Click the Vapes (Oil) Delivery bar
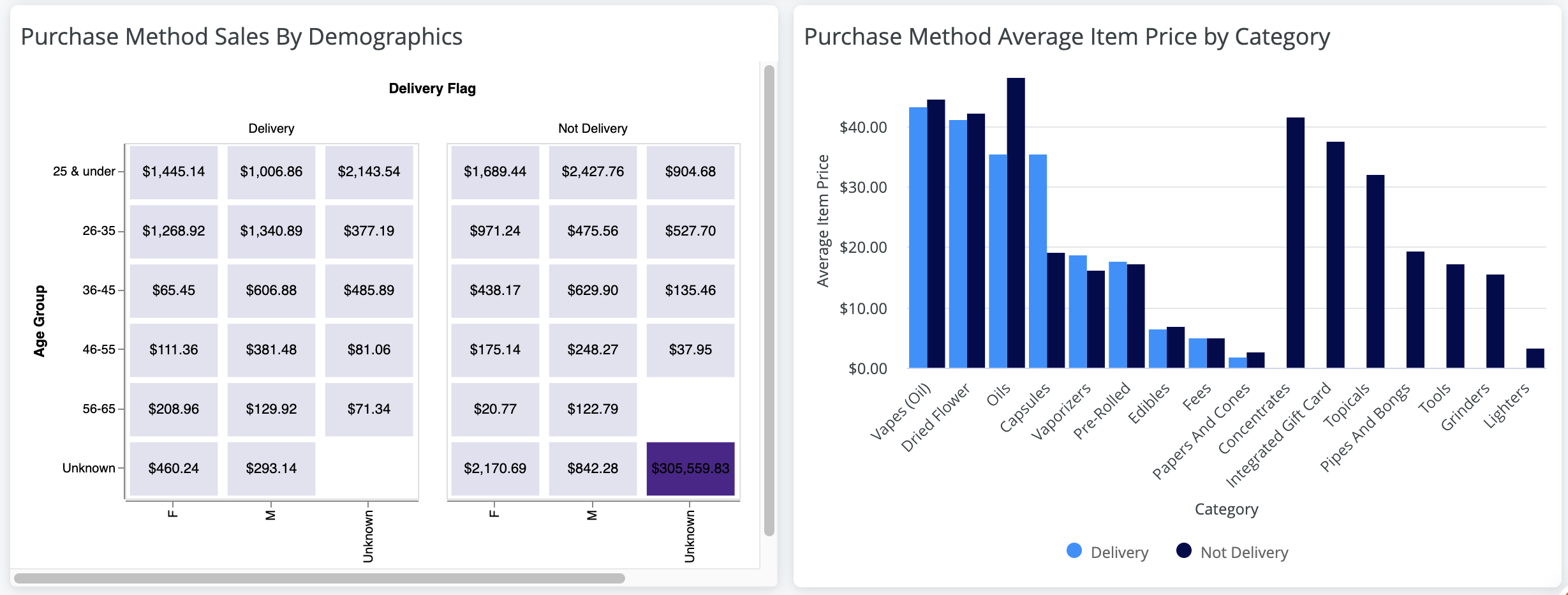Viewport: 1568px width, 595px height. [x=917, y=237]
